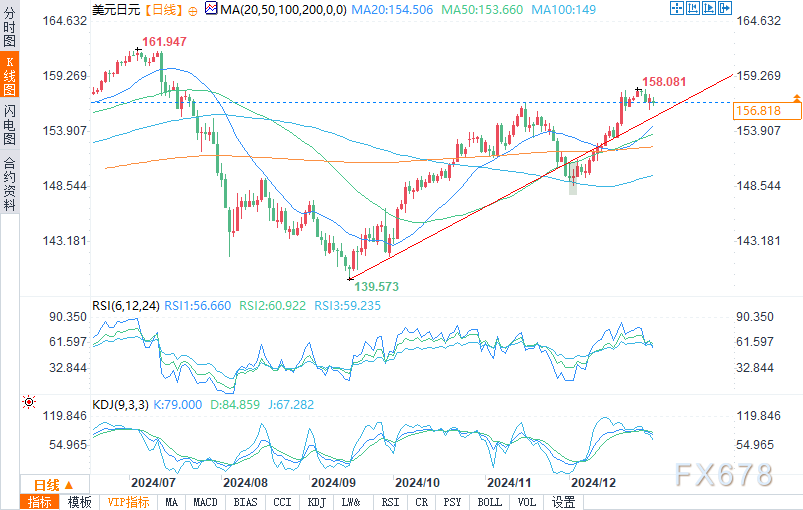Click the crosshair marker at 158.081 peak

[637, 91]
